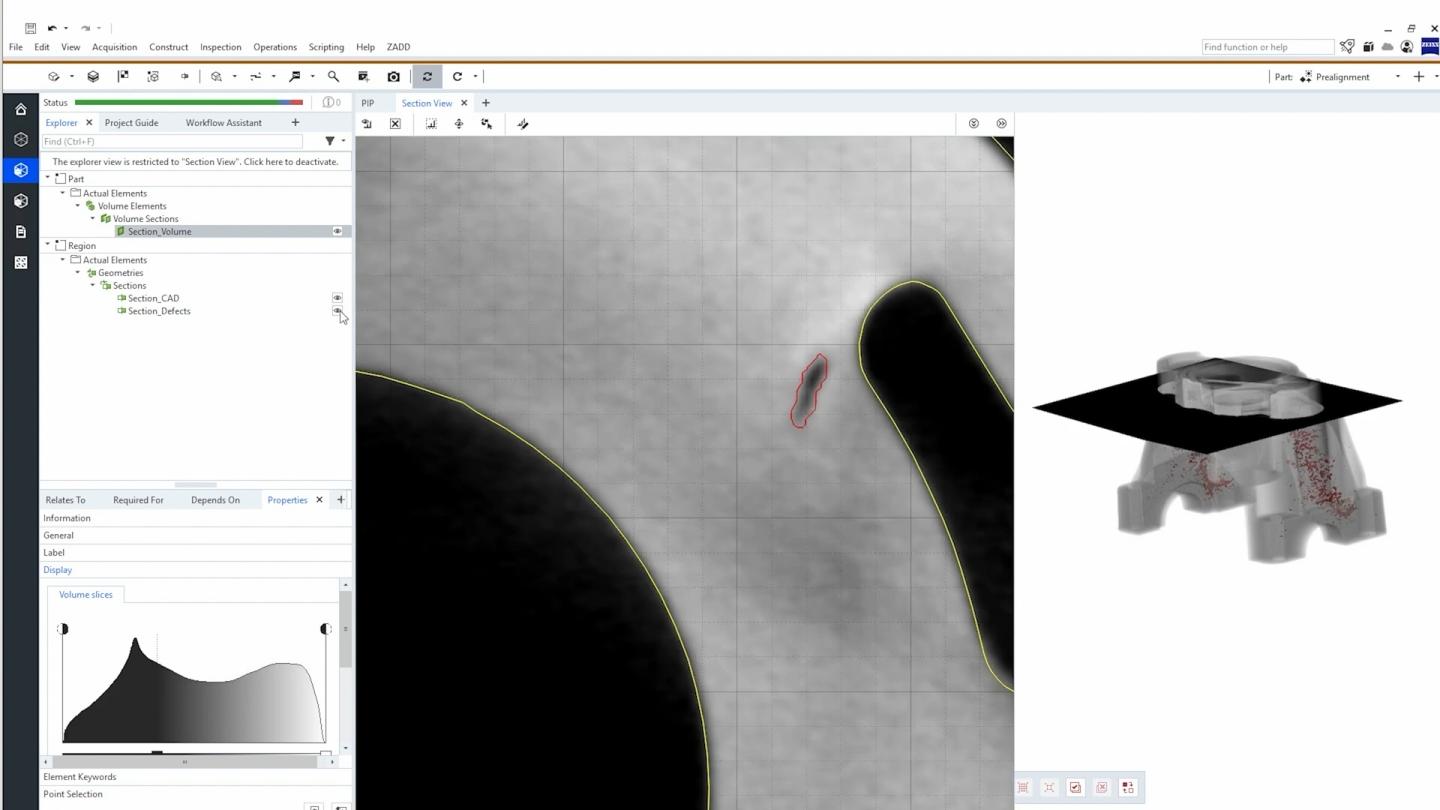The image size is (1440, 810).
Task: Click the home icon at the top of the sidebar
Action: (20, 108)
